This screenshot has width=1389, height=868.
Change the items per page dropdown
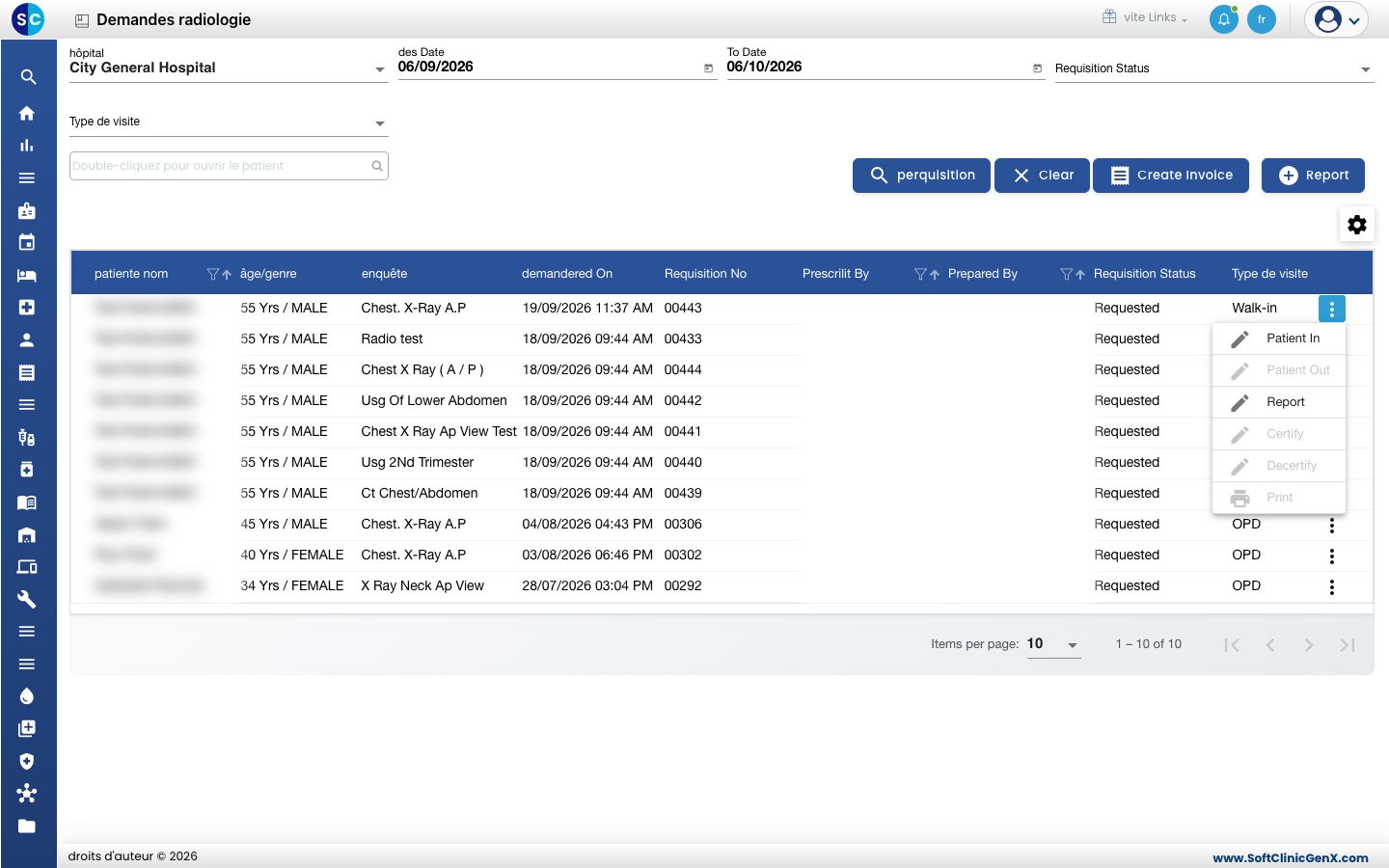[x=1053, y=644]
